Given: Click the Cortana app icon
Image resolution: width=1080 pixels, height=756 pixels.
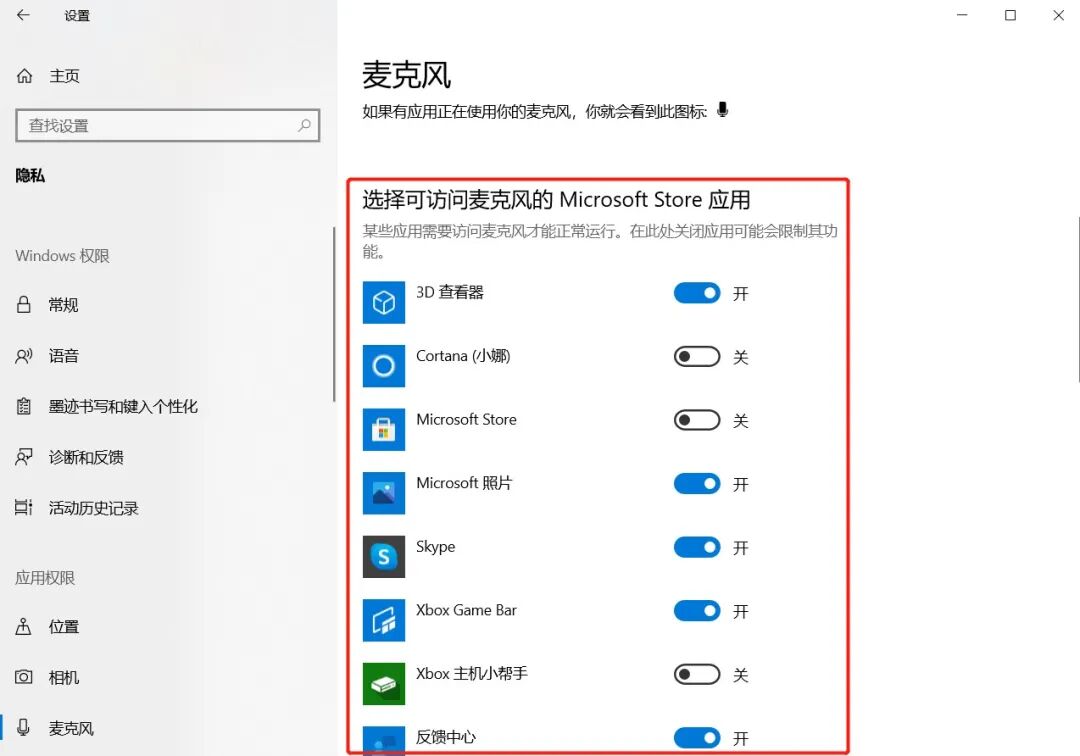Looking at the screenshot, I should (384, 366).
